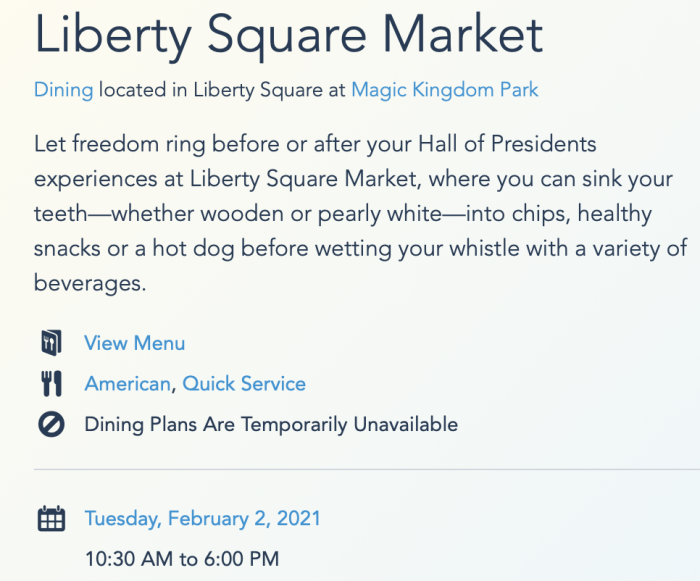The width and height of the screenshot is (700, 581).
Task: Click the 10:30 AM opening time
Action: [x=129, y=559]
